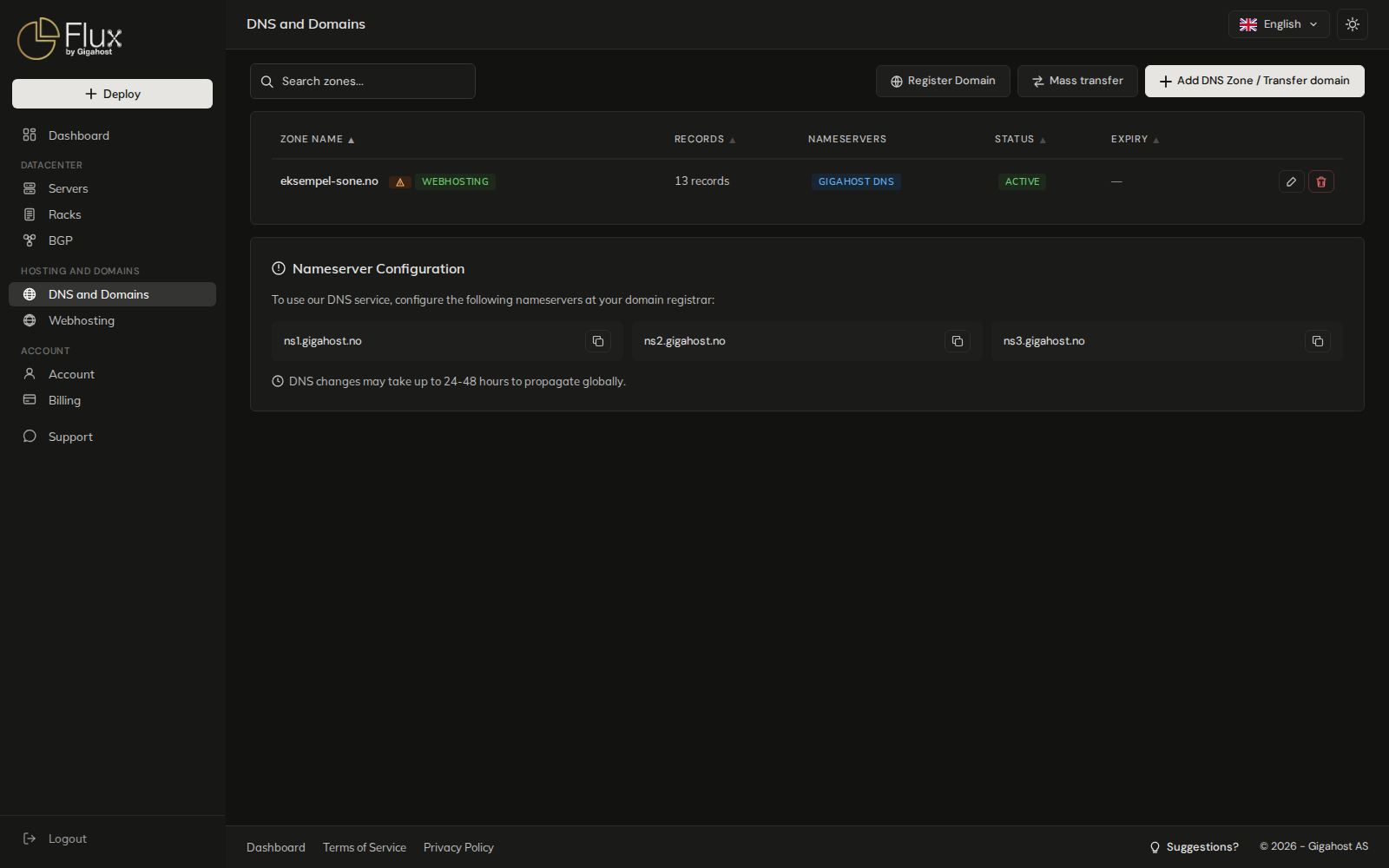Screen dimensions: 1389x868
Task: Click the Nameserver Configuration info icon
Action: (x=279, y=269)
